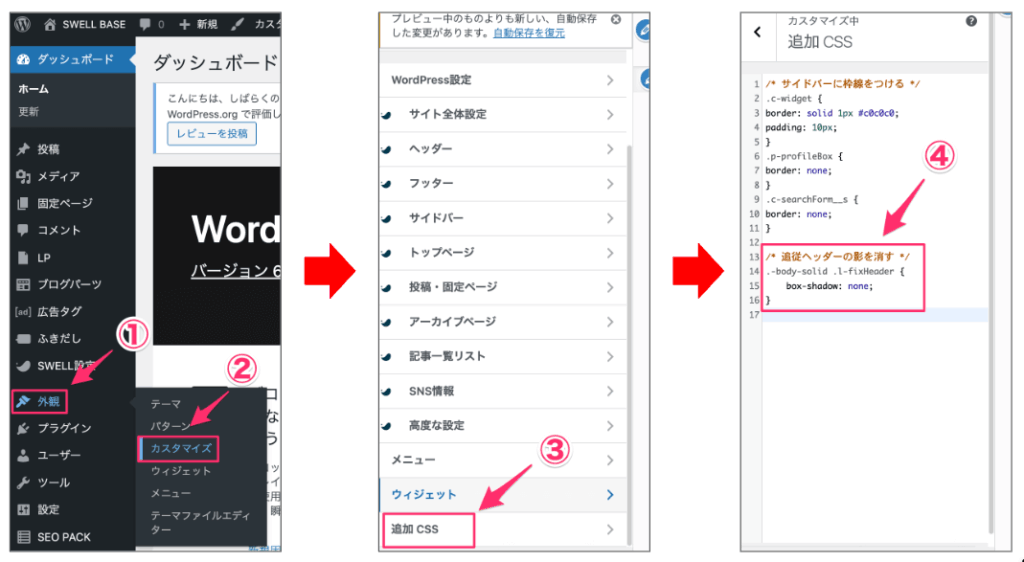Select ウィジェット in the 外観 submenu
The height and width of the screenshot is (562, 1024).
tap(180, 470)
